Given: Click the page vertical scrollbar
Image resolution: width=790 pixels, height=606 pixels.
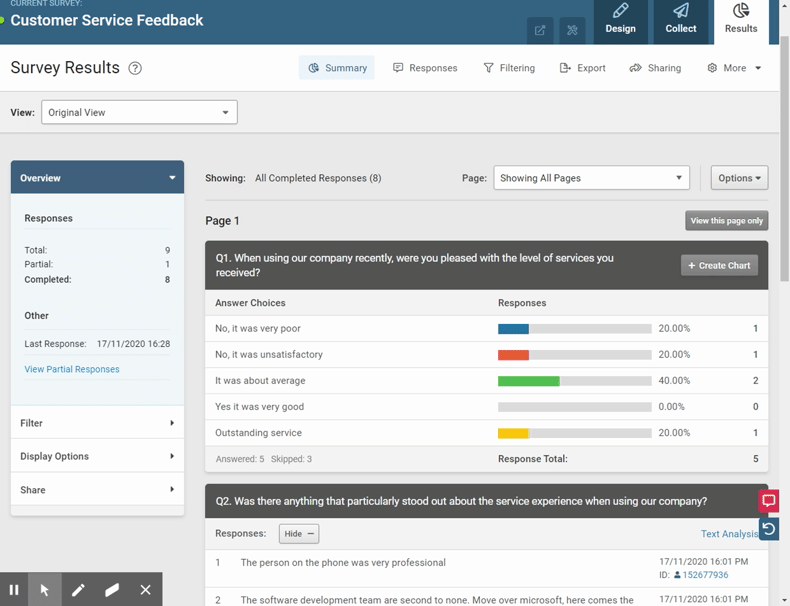Looking at the screenshot, I should [x=784, y=159].
